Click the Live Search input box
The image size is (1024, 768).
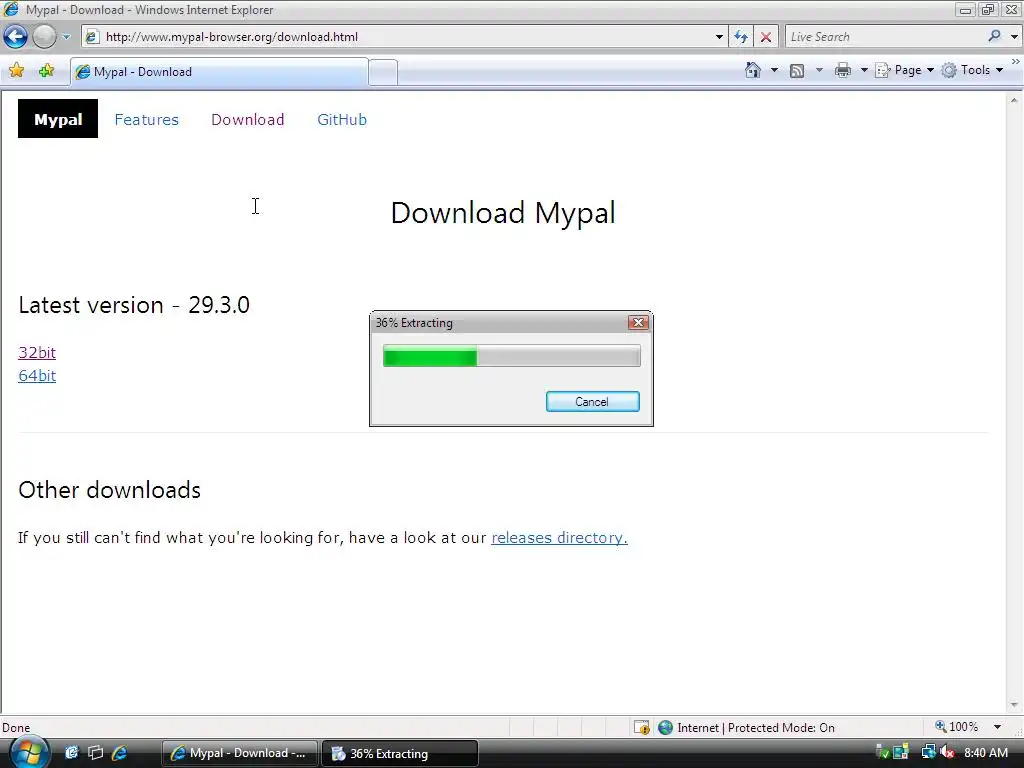[x=885, y=37]
